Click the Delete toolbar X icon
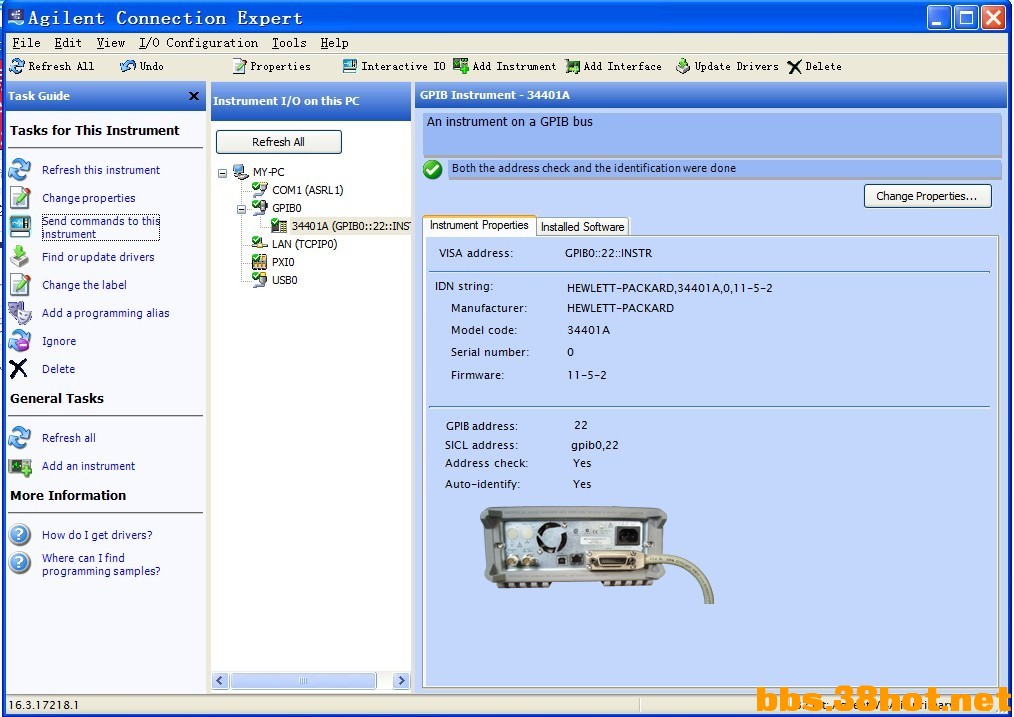 click(x=794, y=67)
